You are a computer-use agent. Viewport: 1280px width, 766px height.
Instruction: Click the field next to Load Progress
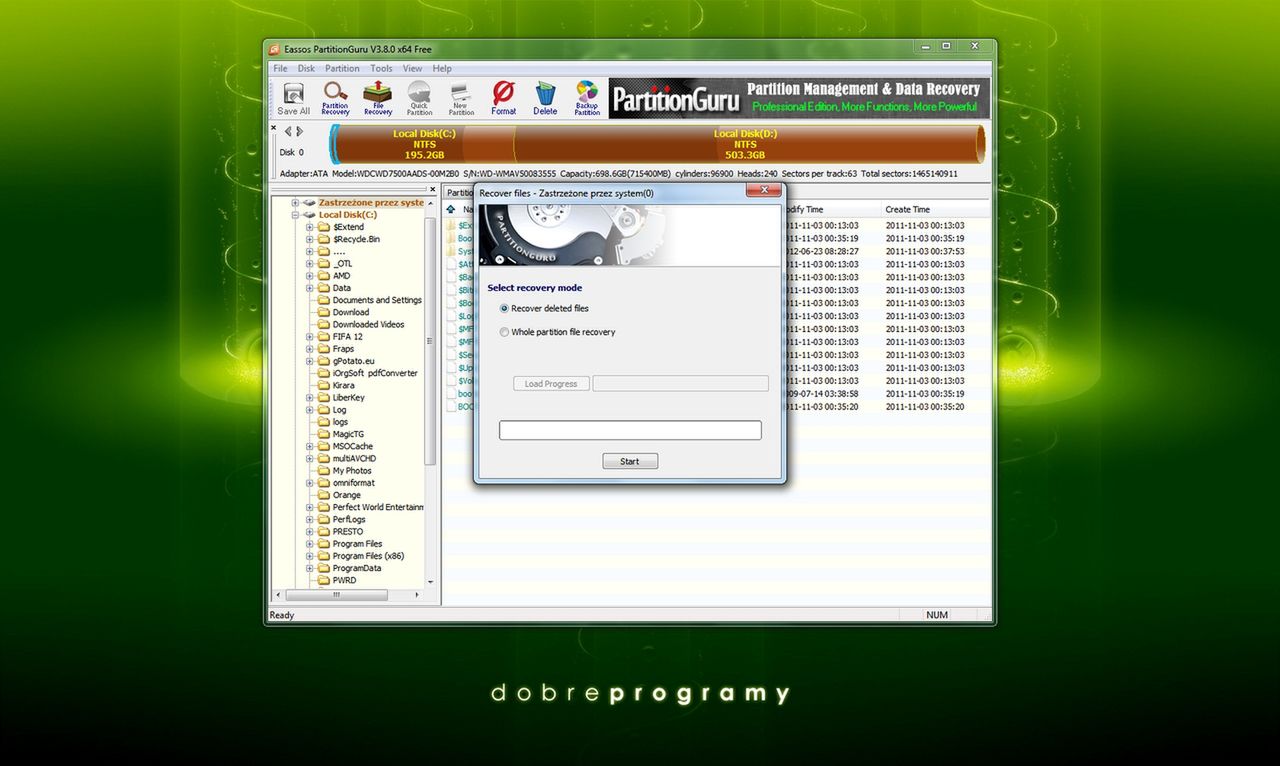point(681,384)
